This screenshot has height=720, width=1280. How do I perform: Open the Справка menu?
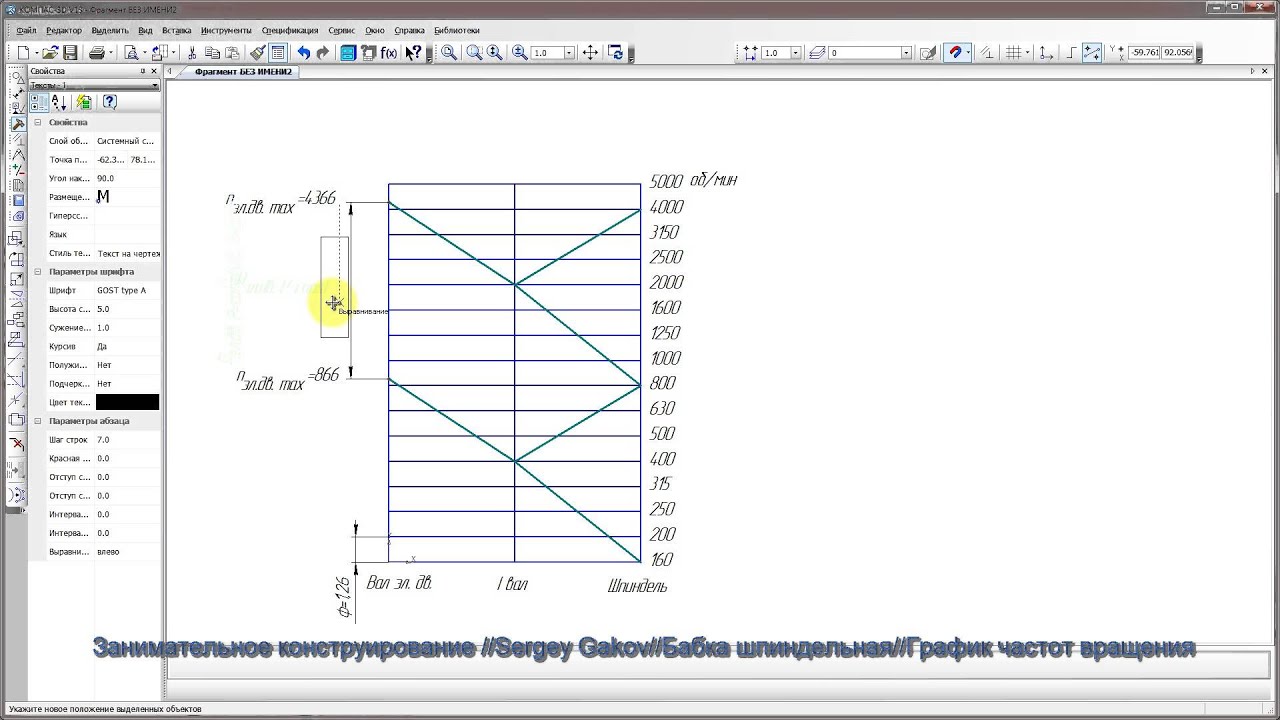(x=409, y=31)
